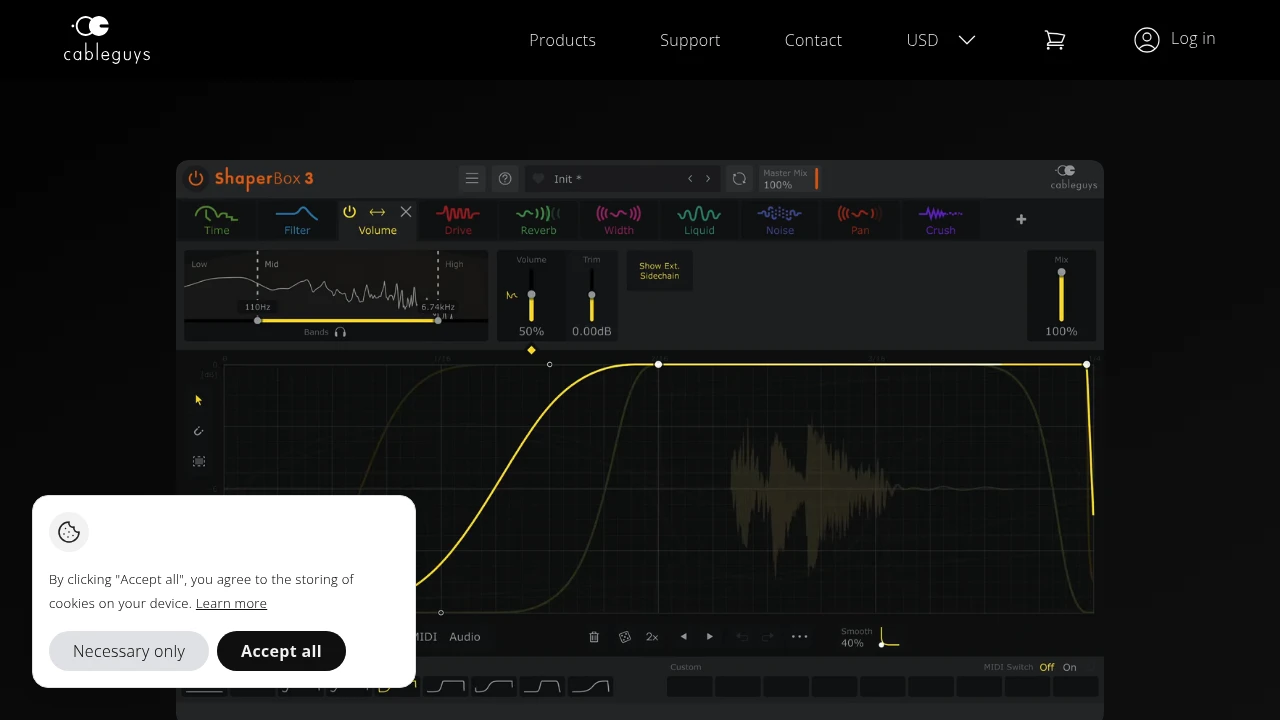1280x720 pixels.
Task: Open the ShaperBox help question mark
Action: (x=505, y=178)
